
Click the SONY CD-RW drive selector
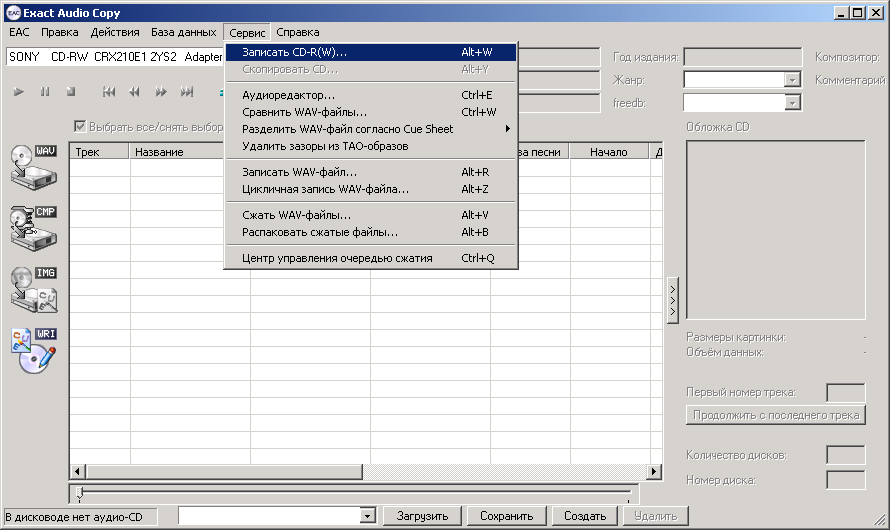[x=115, y=57]
